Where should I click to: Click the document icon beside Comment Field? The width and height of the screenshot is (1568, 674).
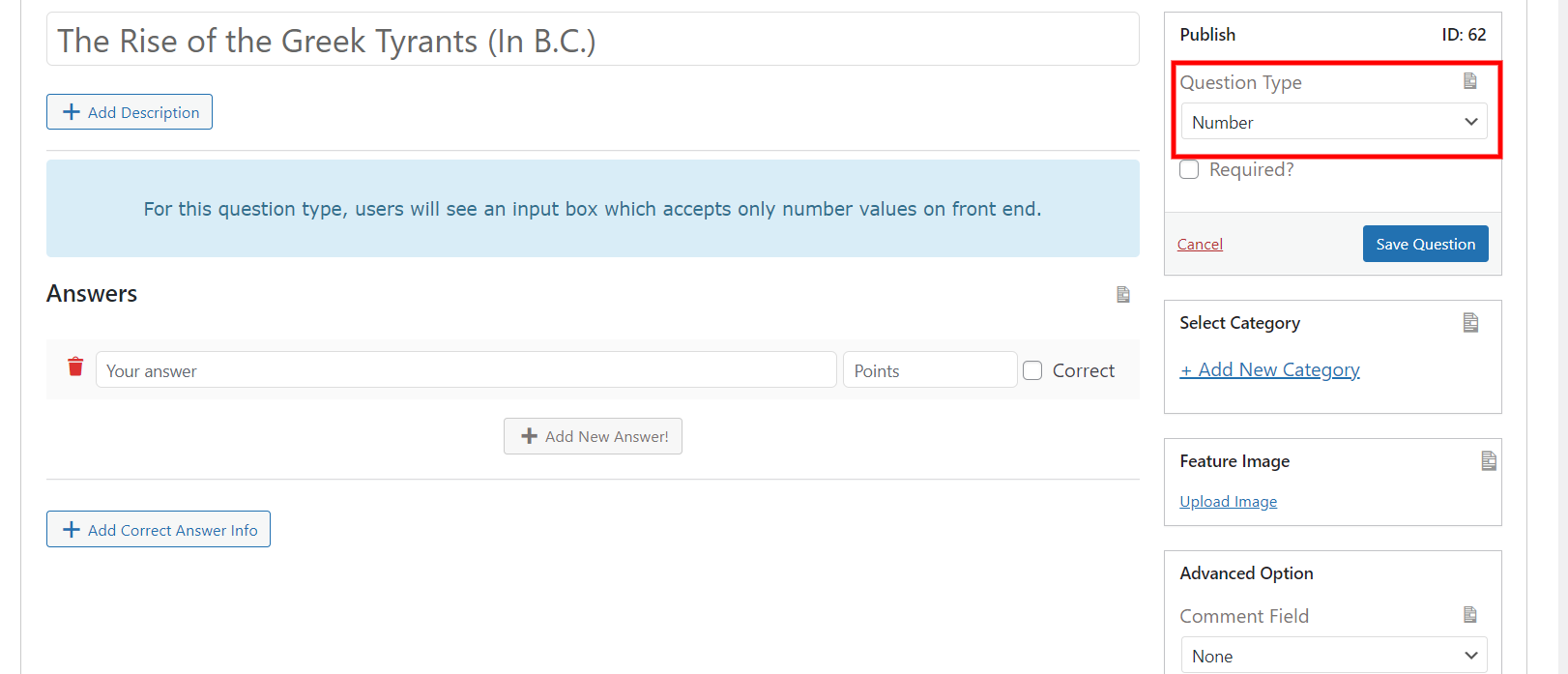click(1469, 615)
